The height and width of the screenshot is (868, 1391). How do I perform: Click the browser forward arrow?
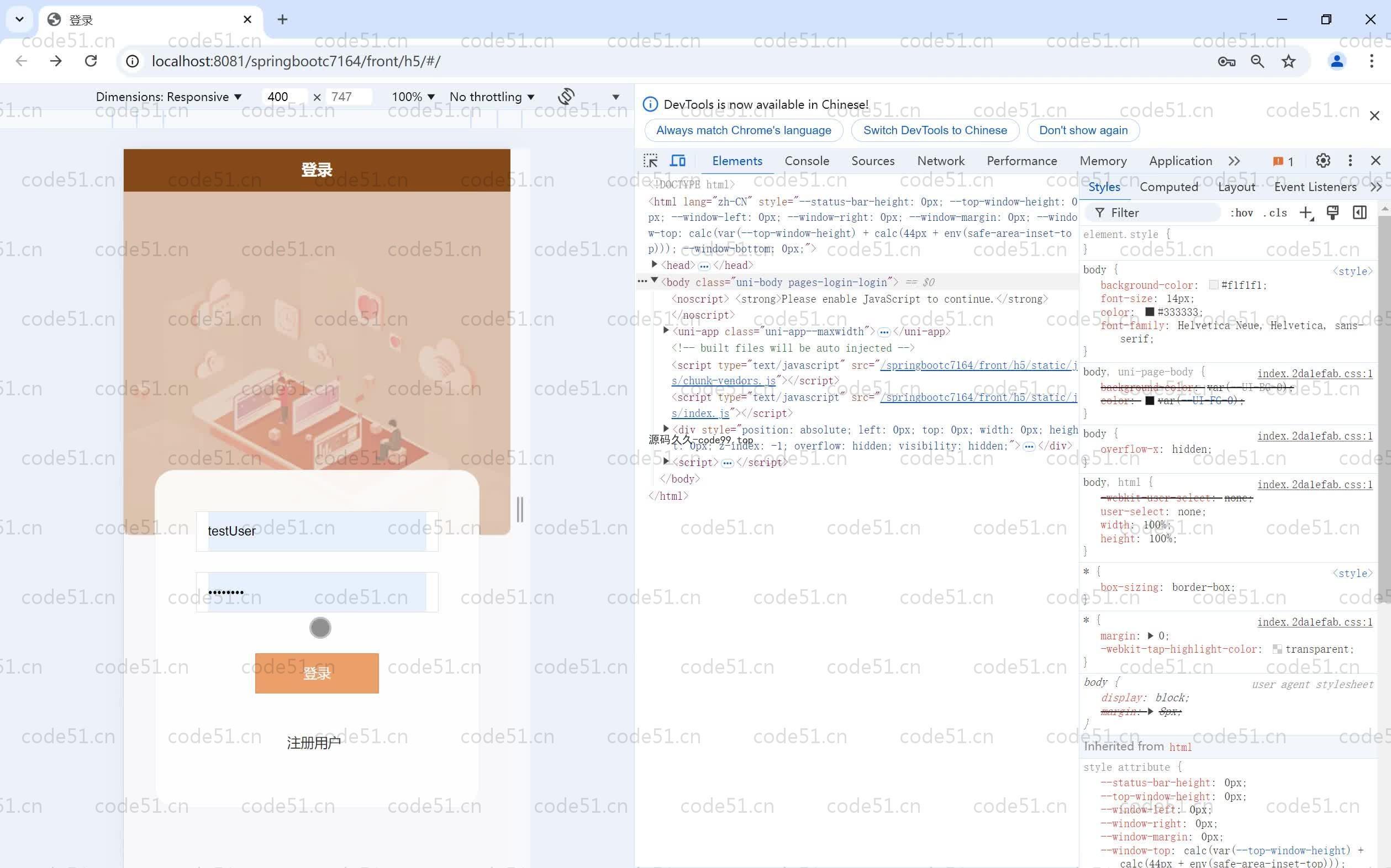pyautogui.click(x=56, y=61)
